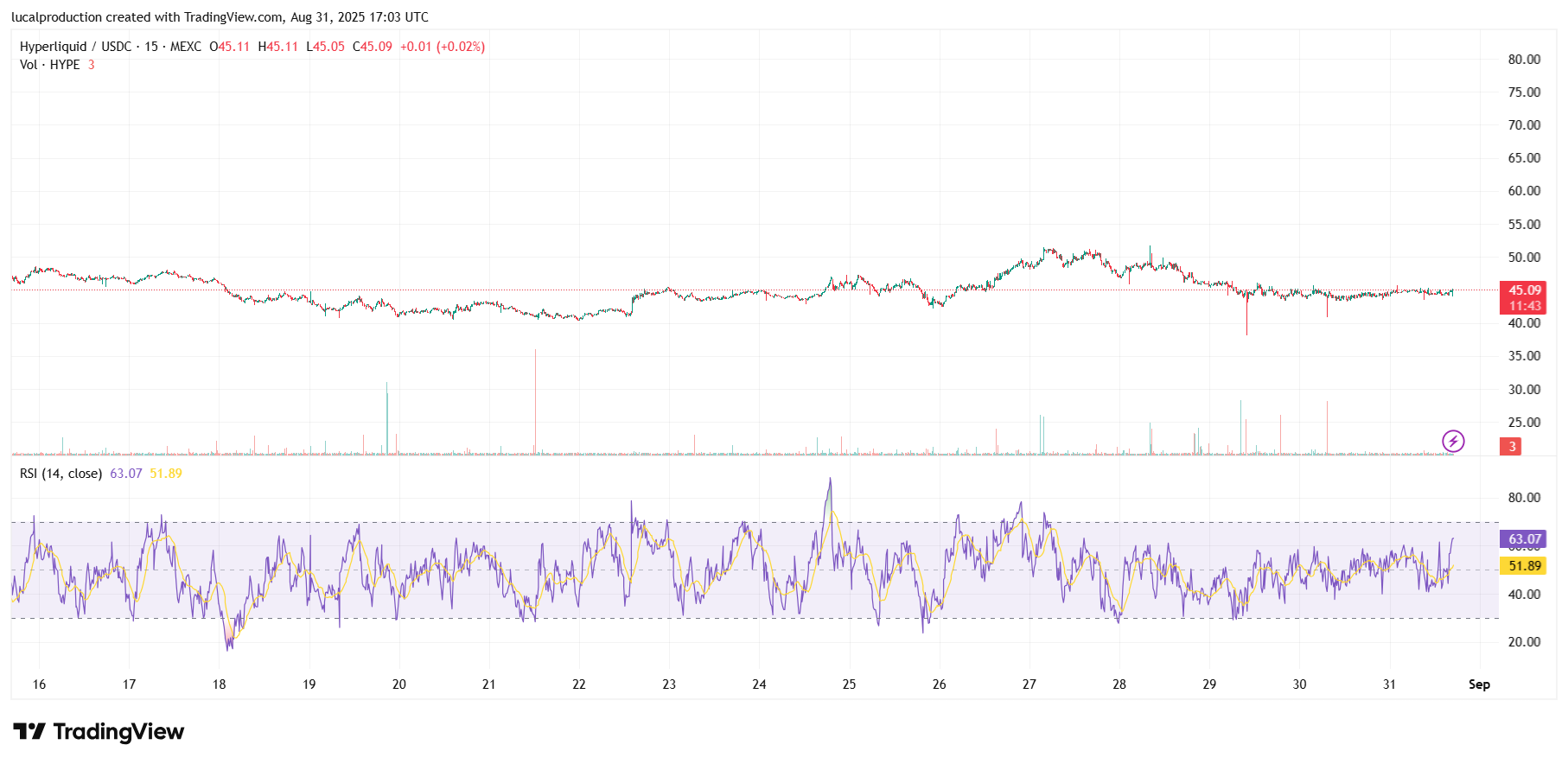Click the date 30 on time axis

[x=1299, y=684]
